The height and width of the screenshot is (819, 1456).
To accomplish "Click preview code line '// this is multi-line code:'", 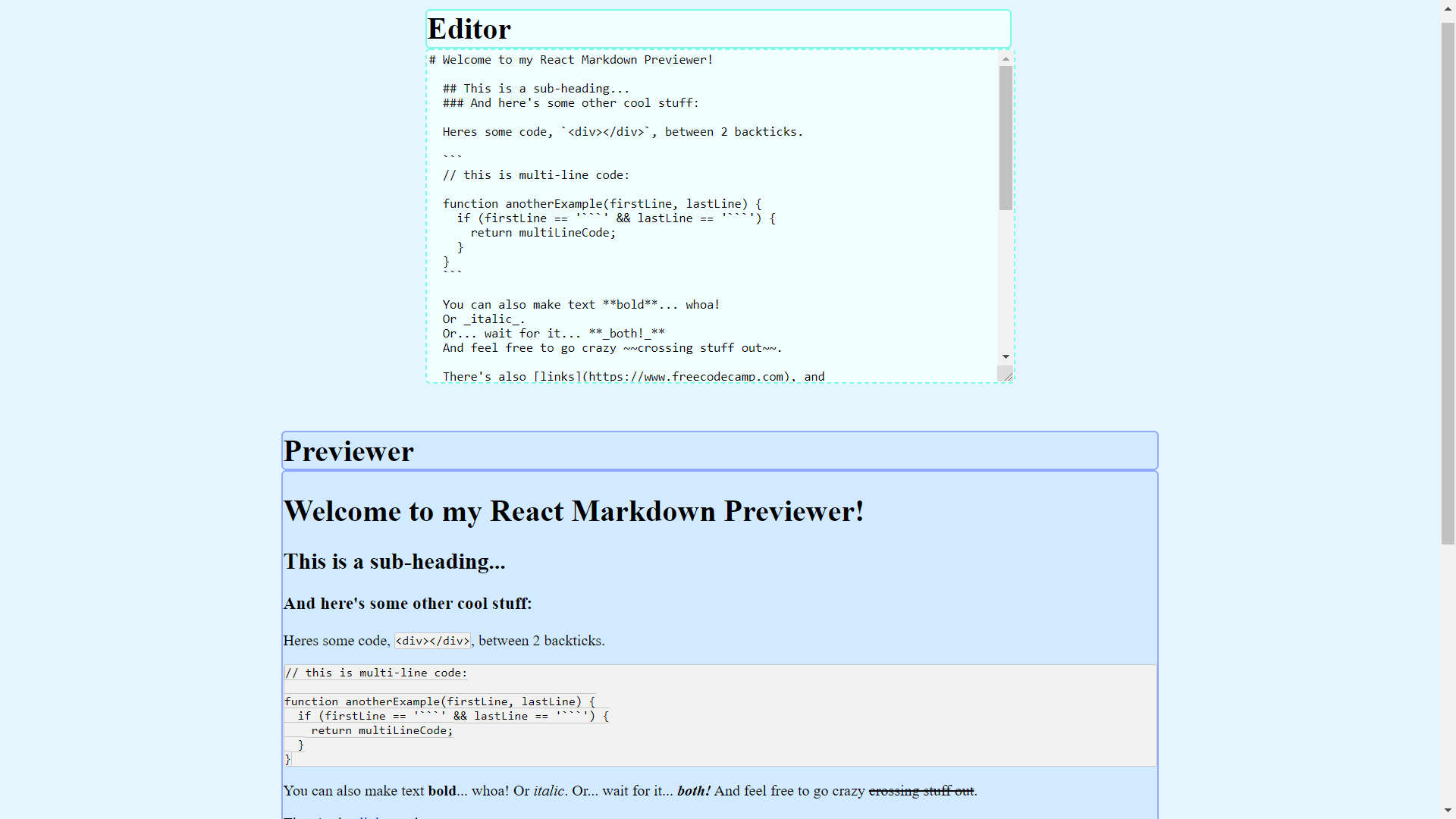I will point(376,673).
